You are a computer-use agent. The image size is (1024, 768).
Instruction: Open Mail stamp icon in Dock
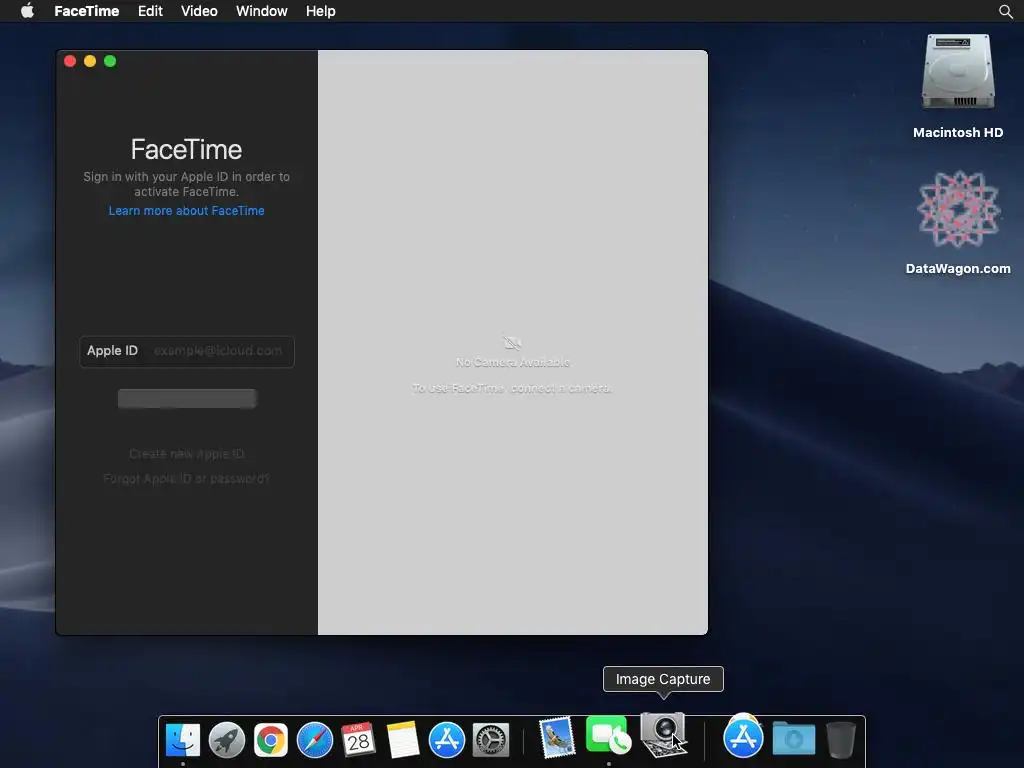557,738
